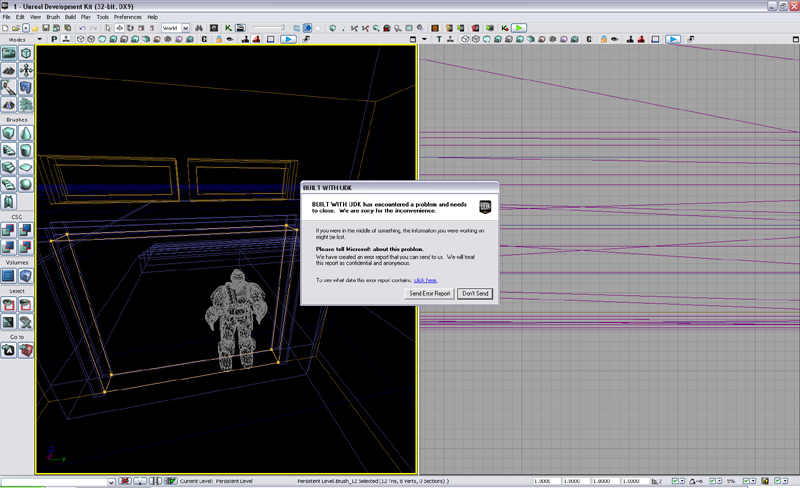Click the Don't Send button
This screenshot has width=800, height=488.
pos(475,294)
